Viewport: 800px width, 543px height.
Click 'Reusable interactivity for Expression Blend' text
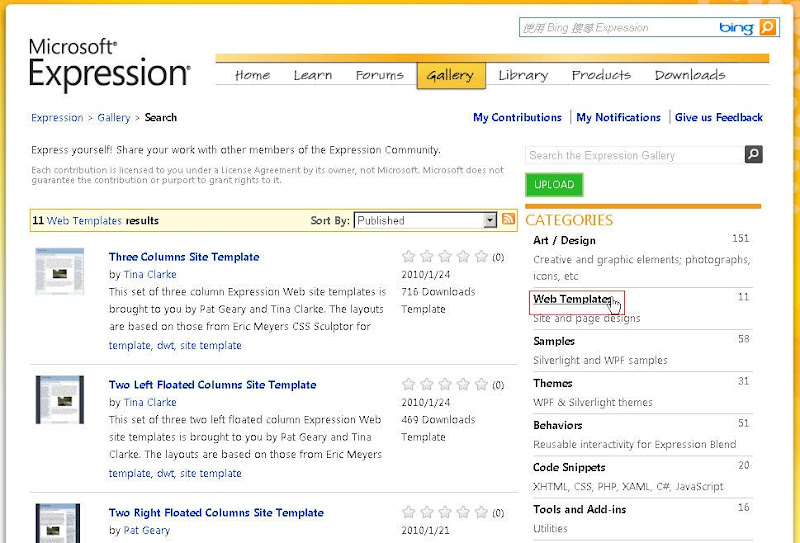(x=635, y=445)
